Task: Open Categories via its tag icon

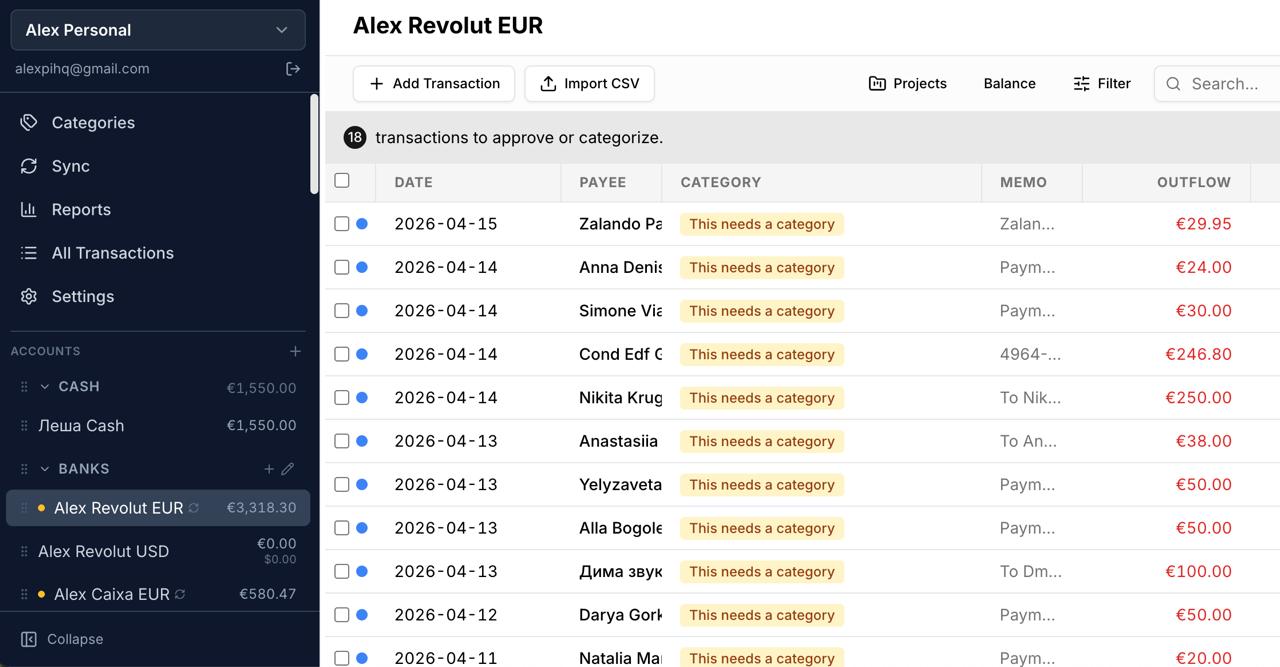Action: tap(29, 122)
